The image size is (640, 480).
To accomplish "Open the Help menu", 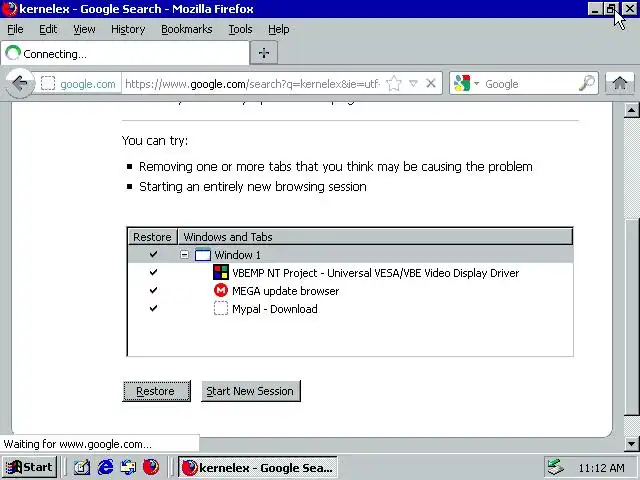I will (278, 29).
